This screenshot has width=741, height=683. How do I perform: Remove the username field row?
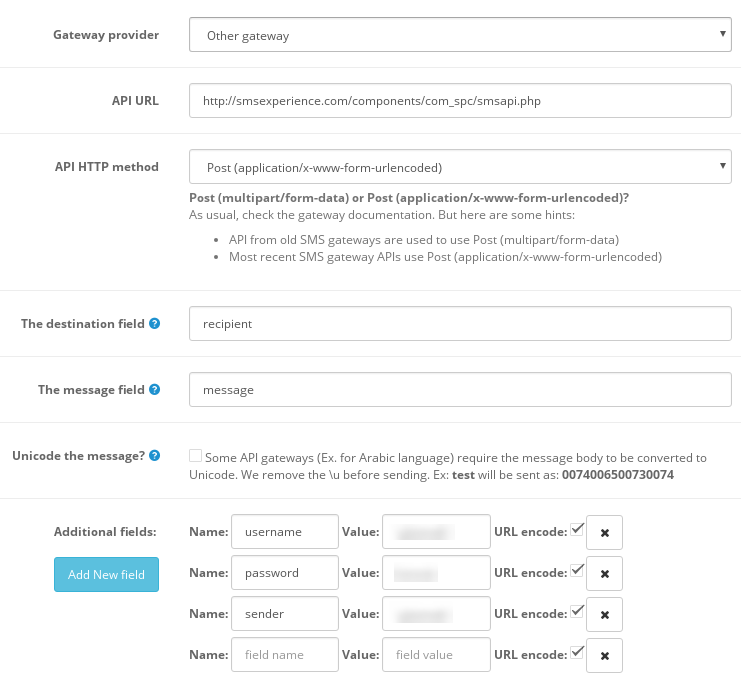(604, 533)
